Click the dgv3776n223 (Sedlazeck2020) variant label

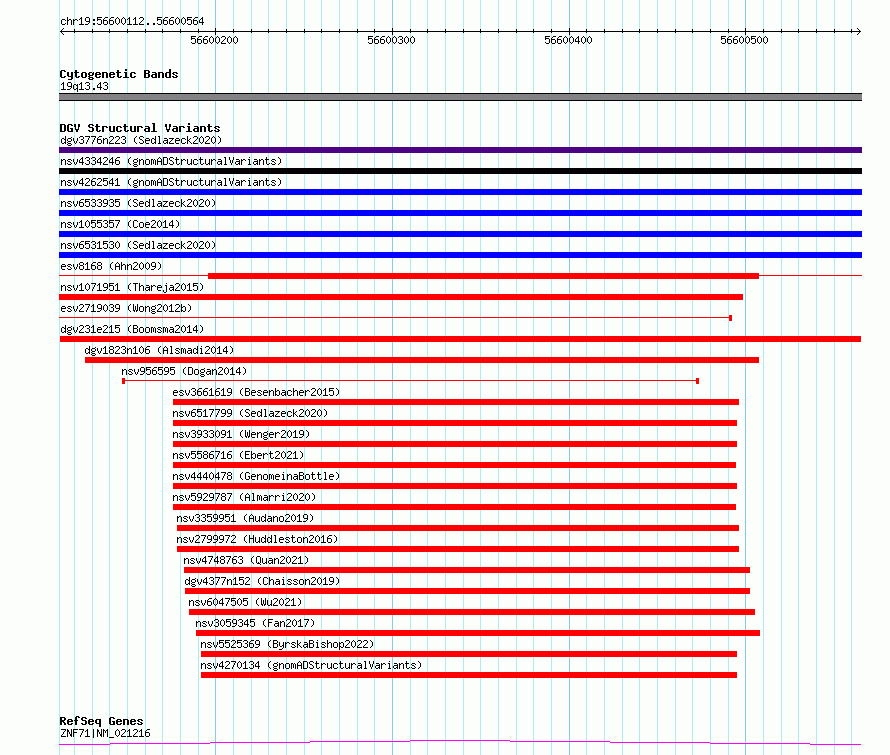[141, 140]
